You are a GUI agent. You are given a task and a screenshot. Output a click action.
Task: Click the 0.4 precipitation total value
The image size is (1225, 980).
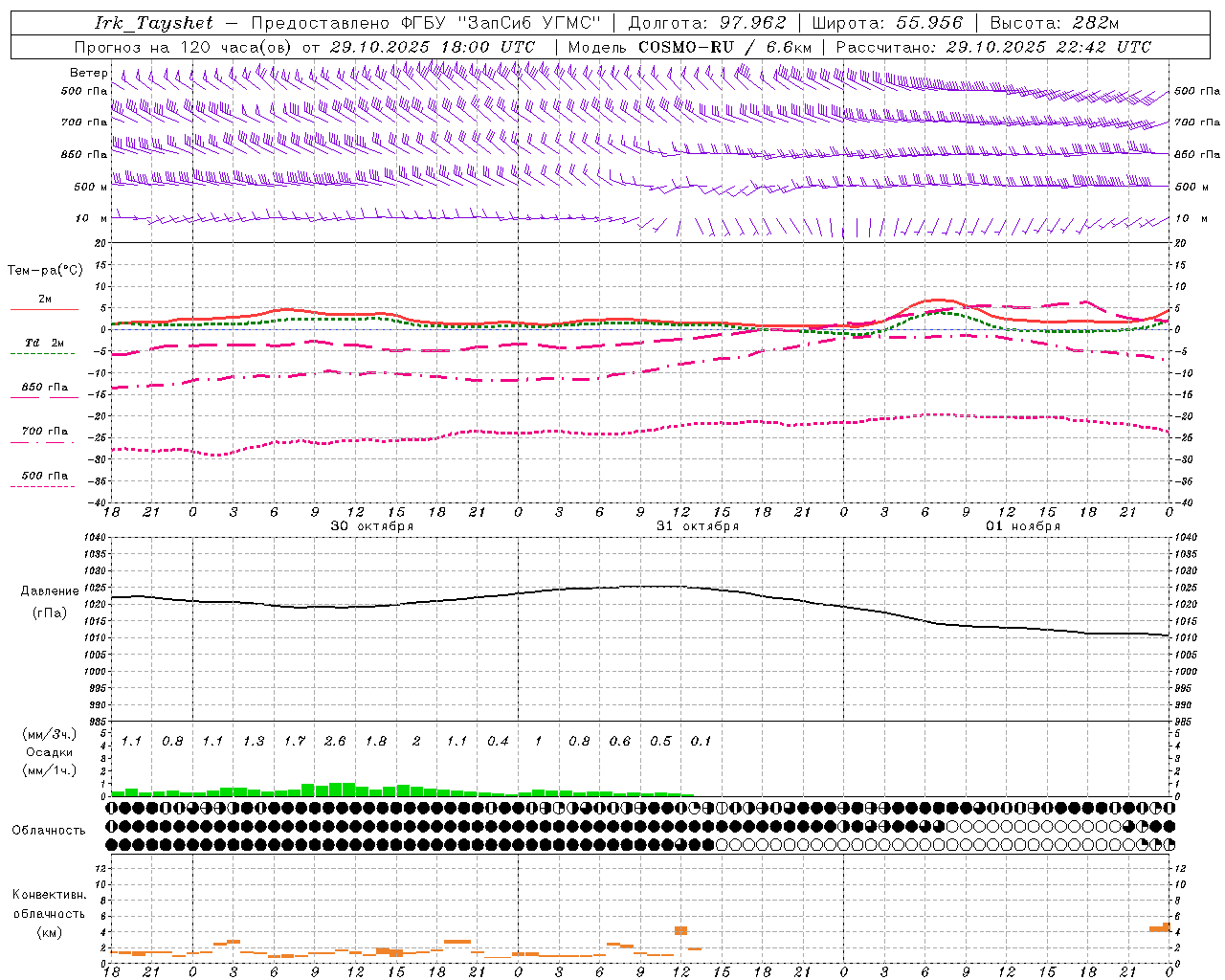(498, 741)
